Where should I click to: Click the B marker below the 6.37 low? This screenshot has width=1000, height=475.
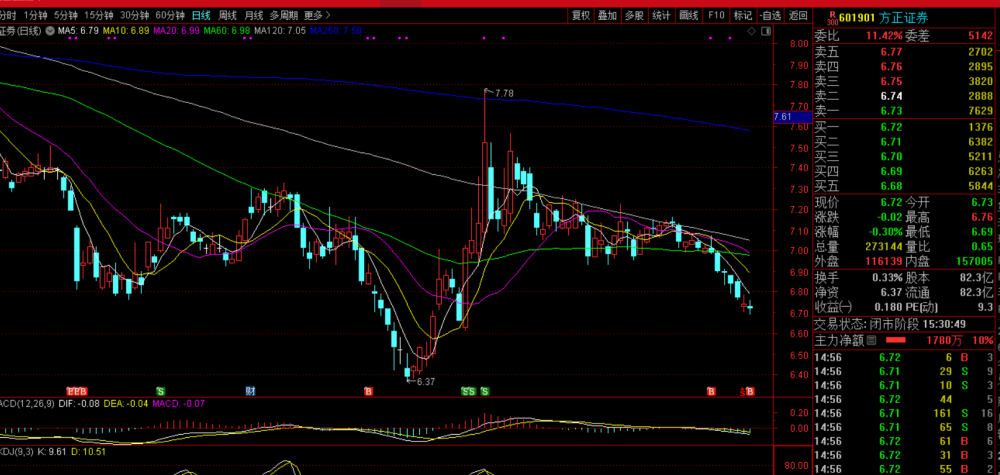click(x=368, y=391)
